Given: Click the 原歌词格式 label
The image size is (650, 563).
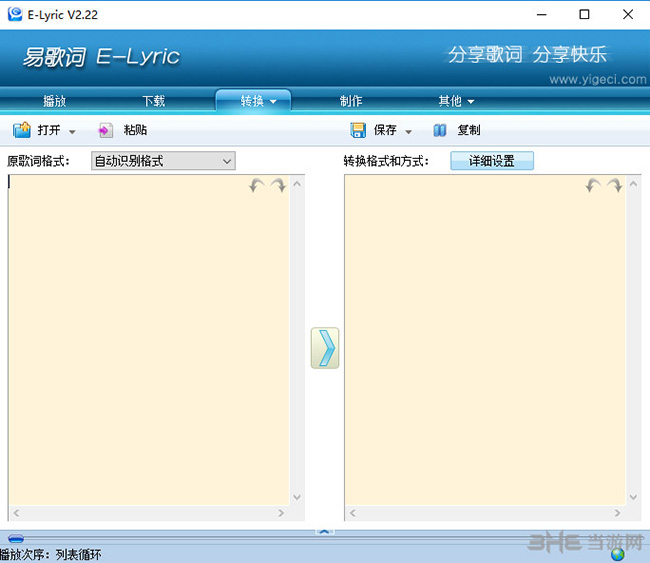Looking at the screenshot, I should (38, 161).
